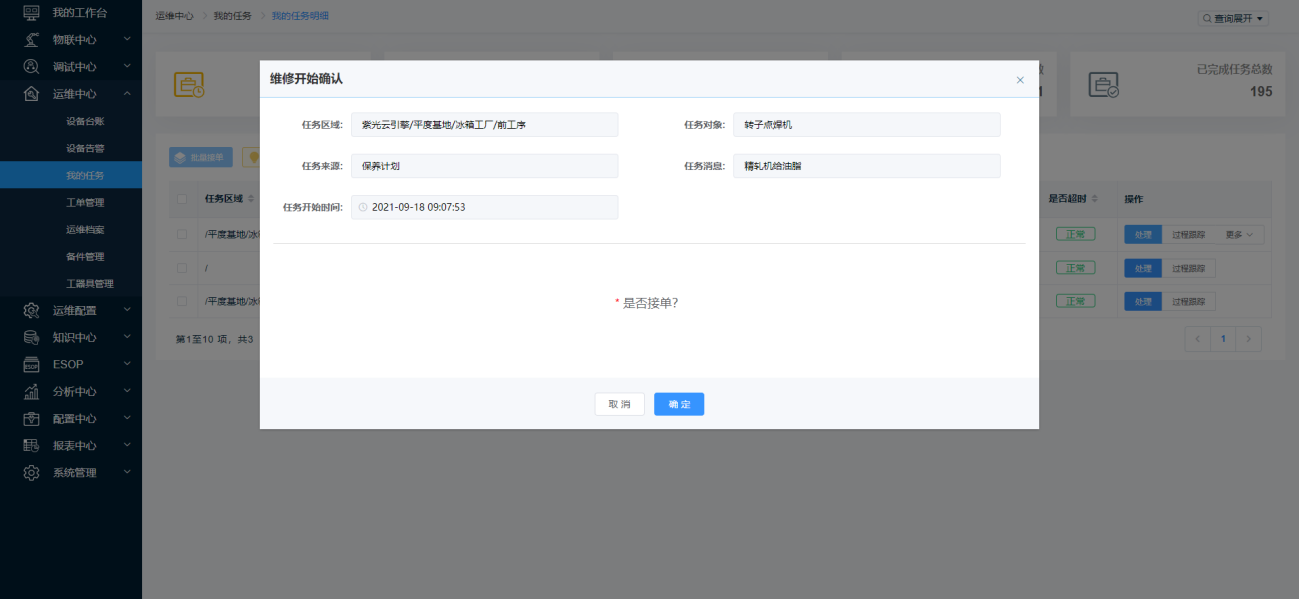Click the 批量接单 button
Image resolution: width=1299 pixels, height=599 pixels.
pyautogui.click(x=201, y=157)
